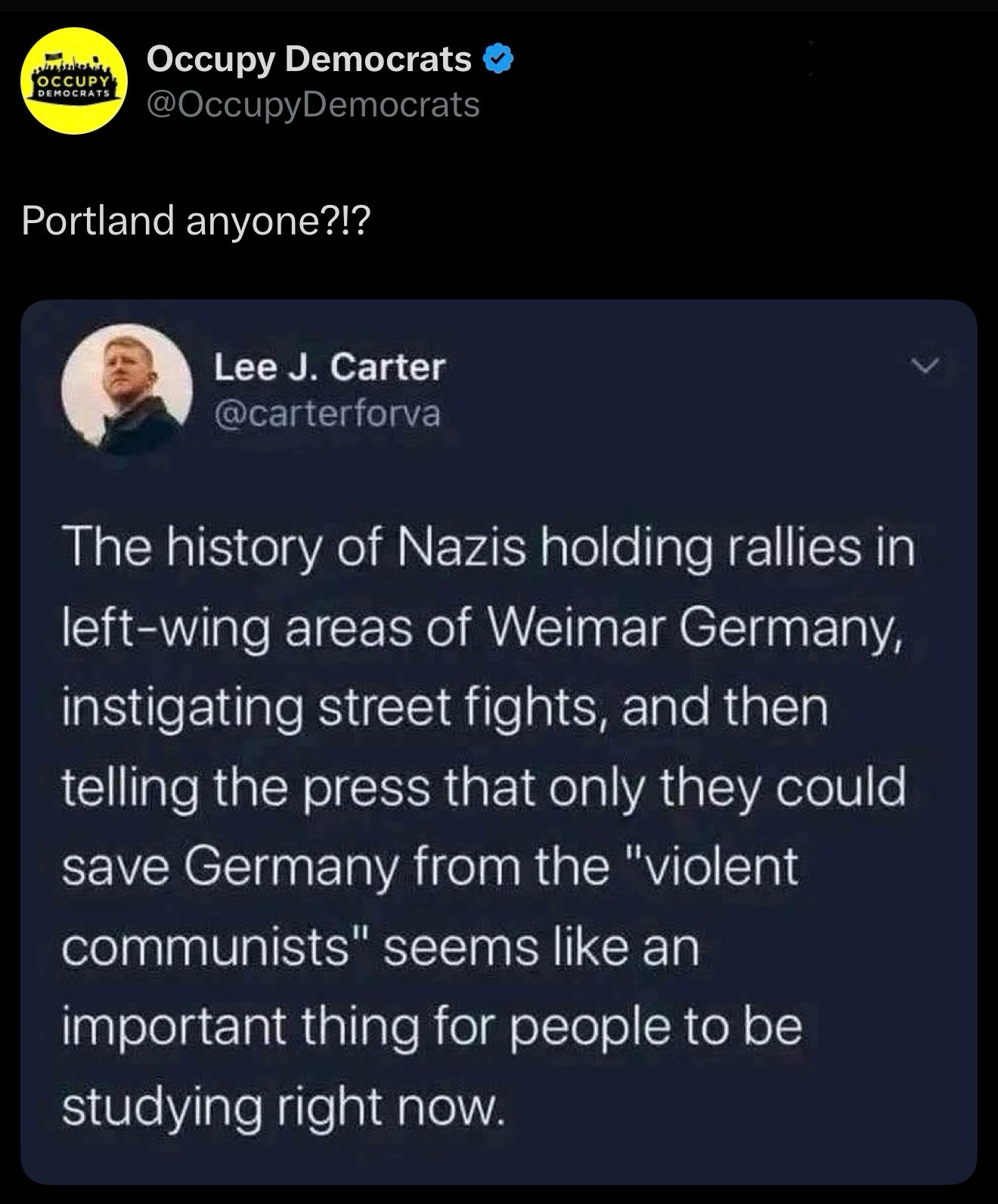Click the line "The history of Nazis holding rallies in"
Viewport: 998px width, 1204px height.
(x=487, y=548)
